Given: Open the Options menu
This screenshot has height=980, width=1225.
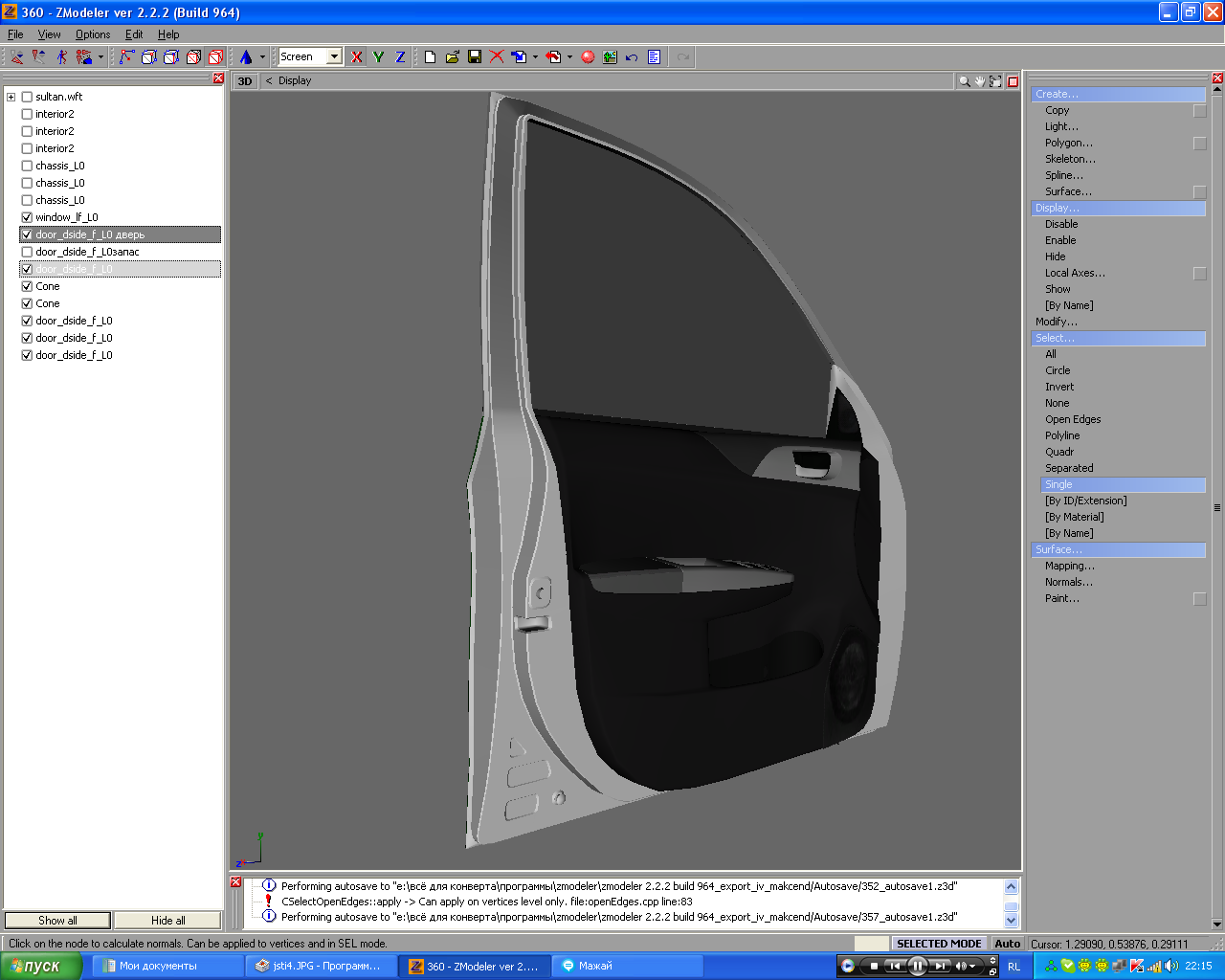Looking at the screenshot, I should pyautogui.click(x=93, y=34).
